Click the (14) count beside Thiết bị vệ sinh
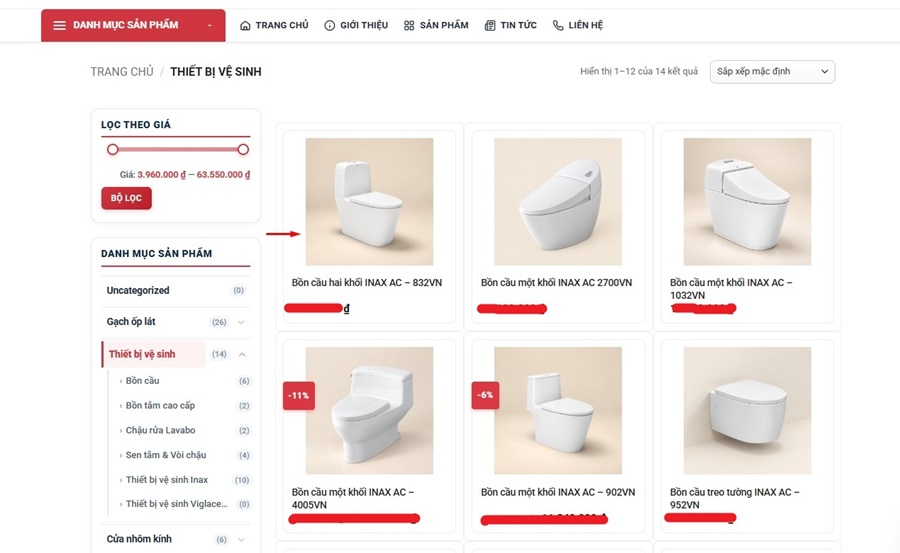Viewport: 900px width, 553px height. coord(219,354)
